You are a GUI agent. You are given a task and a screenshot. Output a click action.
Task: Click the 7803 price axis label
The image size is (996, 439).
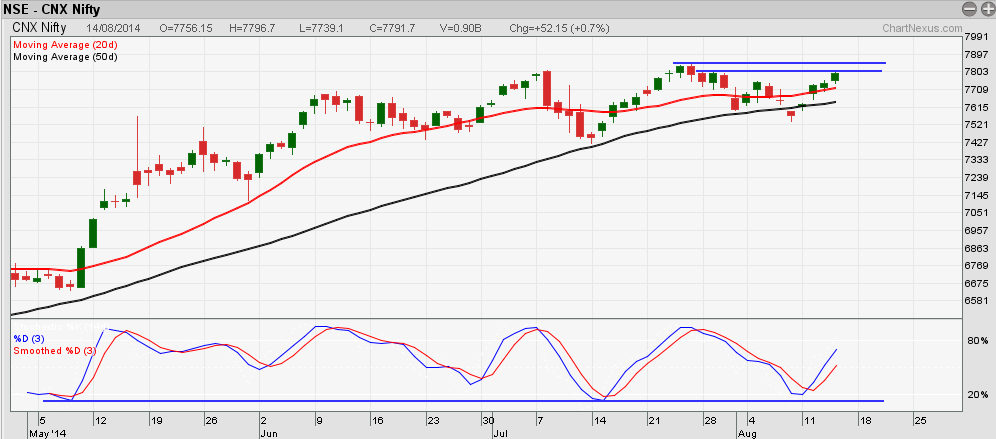coord(976,72)
